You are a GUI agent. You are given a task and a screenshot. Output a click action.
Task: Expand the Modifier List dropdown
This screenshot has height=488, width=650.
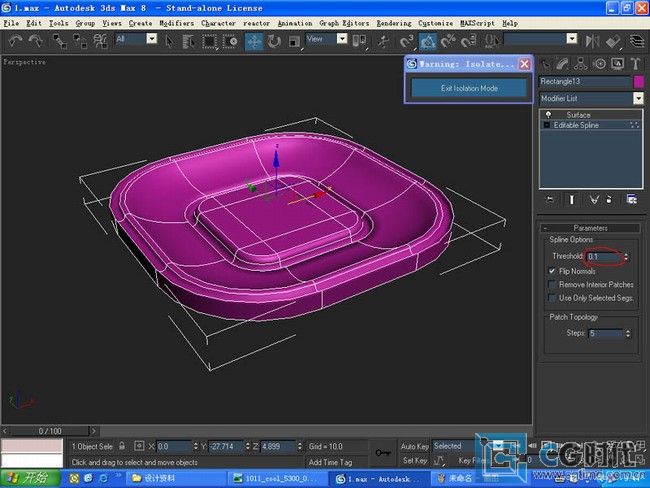tap(638, 98)
